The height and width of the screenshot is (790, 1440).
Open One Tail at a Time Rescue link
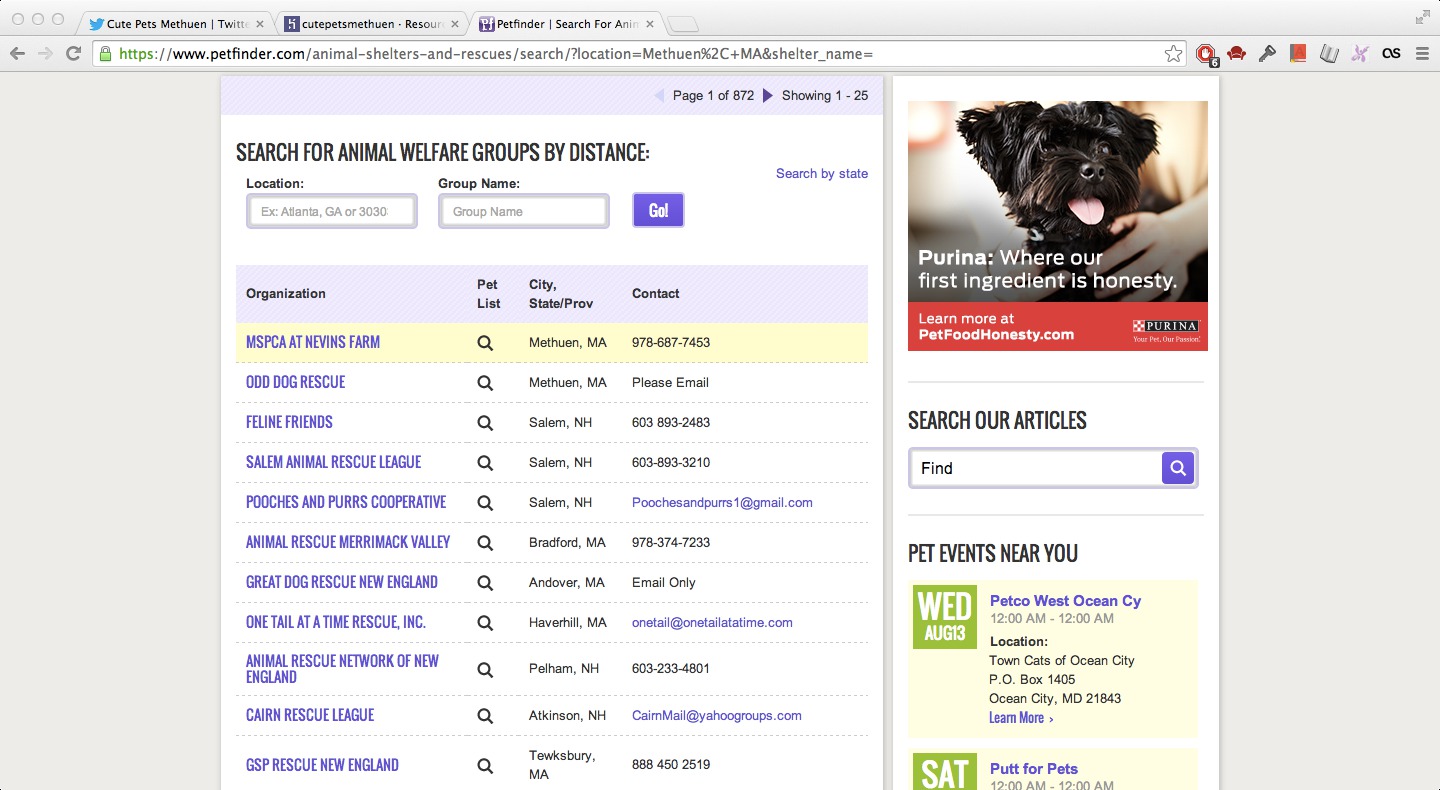pyautogui.click(x=336, y=622)
